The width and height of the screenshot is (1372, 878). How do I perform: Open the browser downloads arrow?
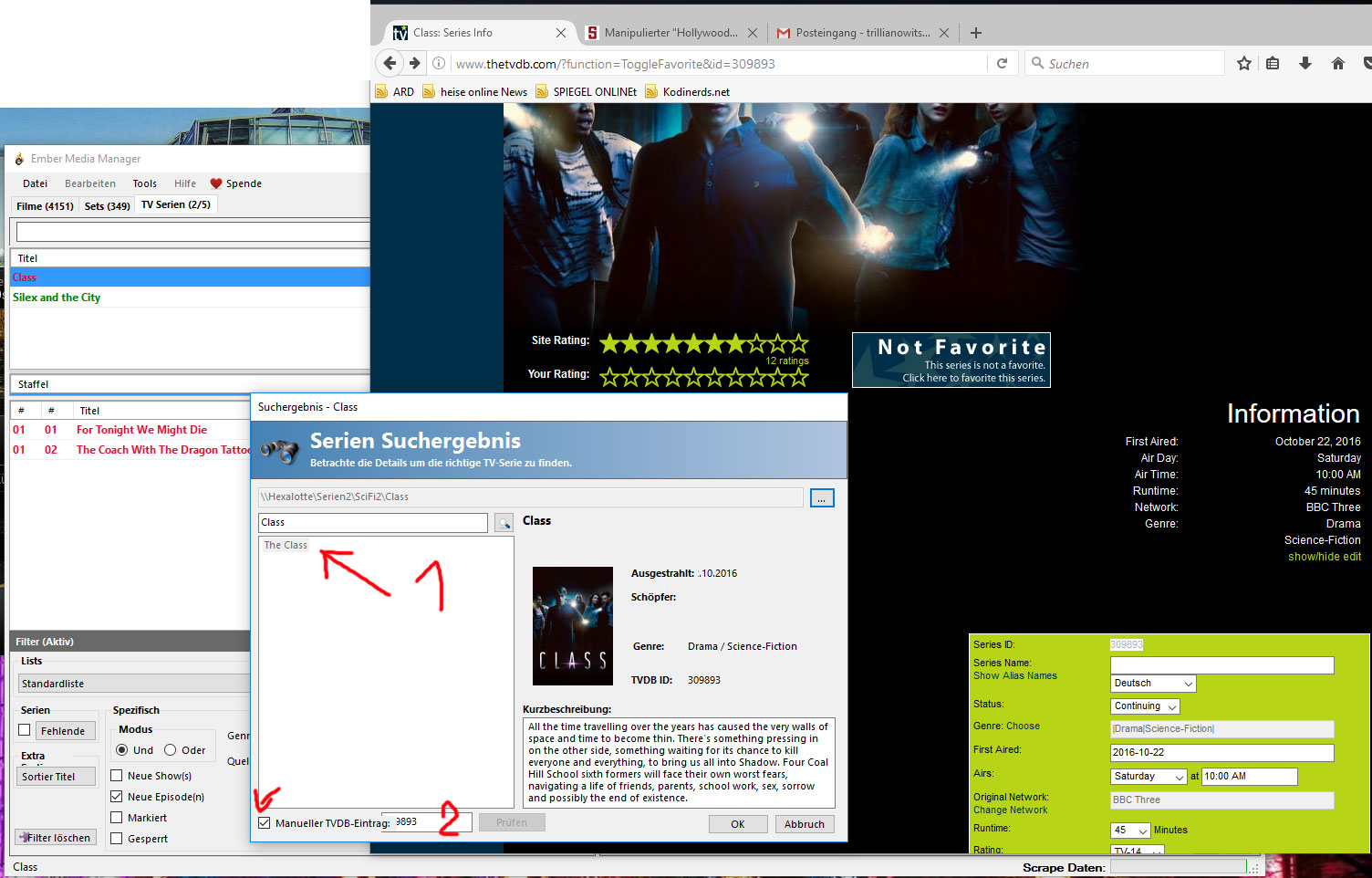coord(1305,63)
